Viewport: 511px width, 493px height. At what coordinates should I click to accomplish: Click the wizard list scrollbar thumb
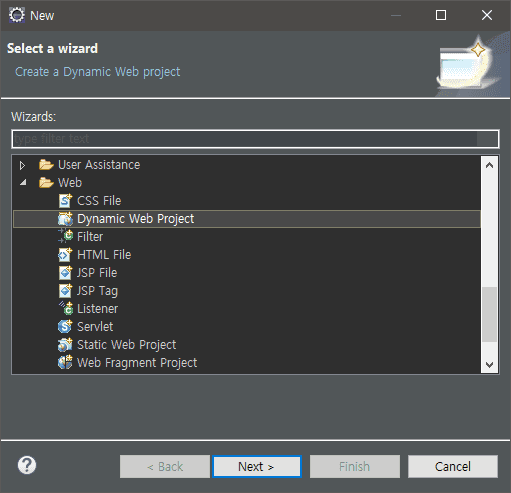pos(489,314)
